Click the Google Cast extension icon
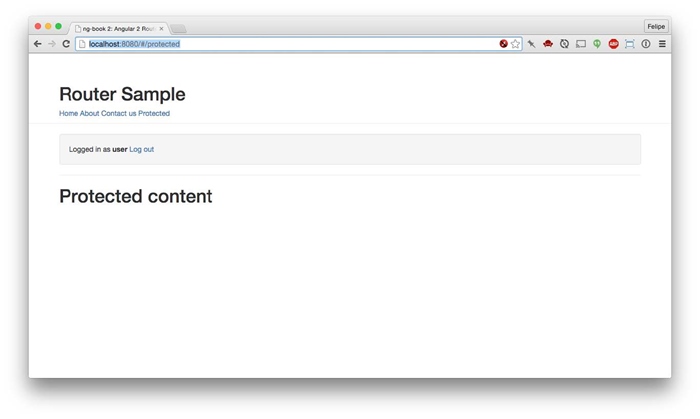The image size is (700, 419). click(581, 44)
